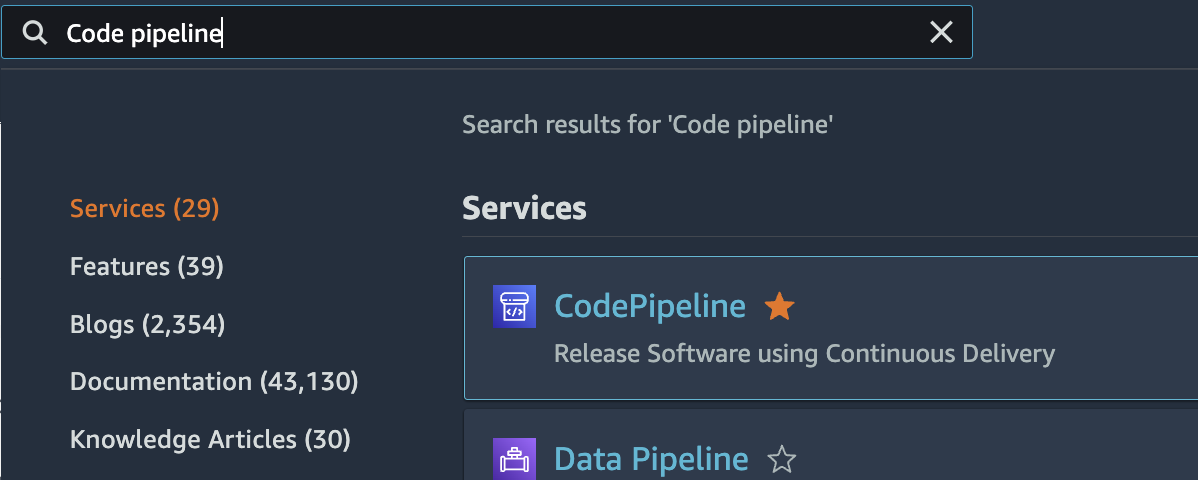Click 'Release Software using Continuous Delivery' description

(x=804, y=354)
